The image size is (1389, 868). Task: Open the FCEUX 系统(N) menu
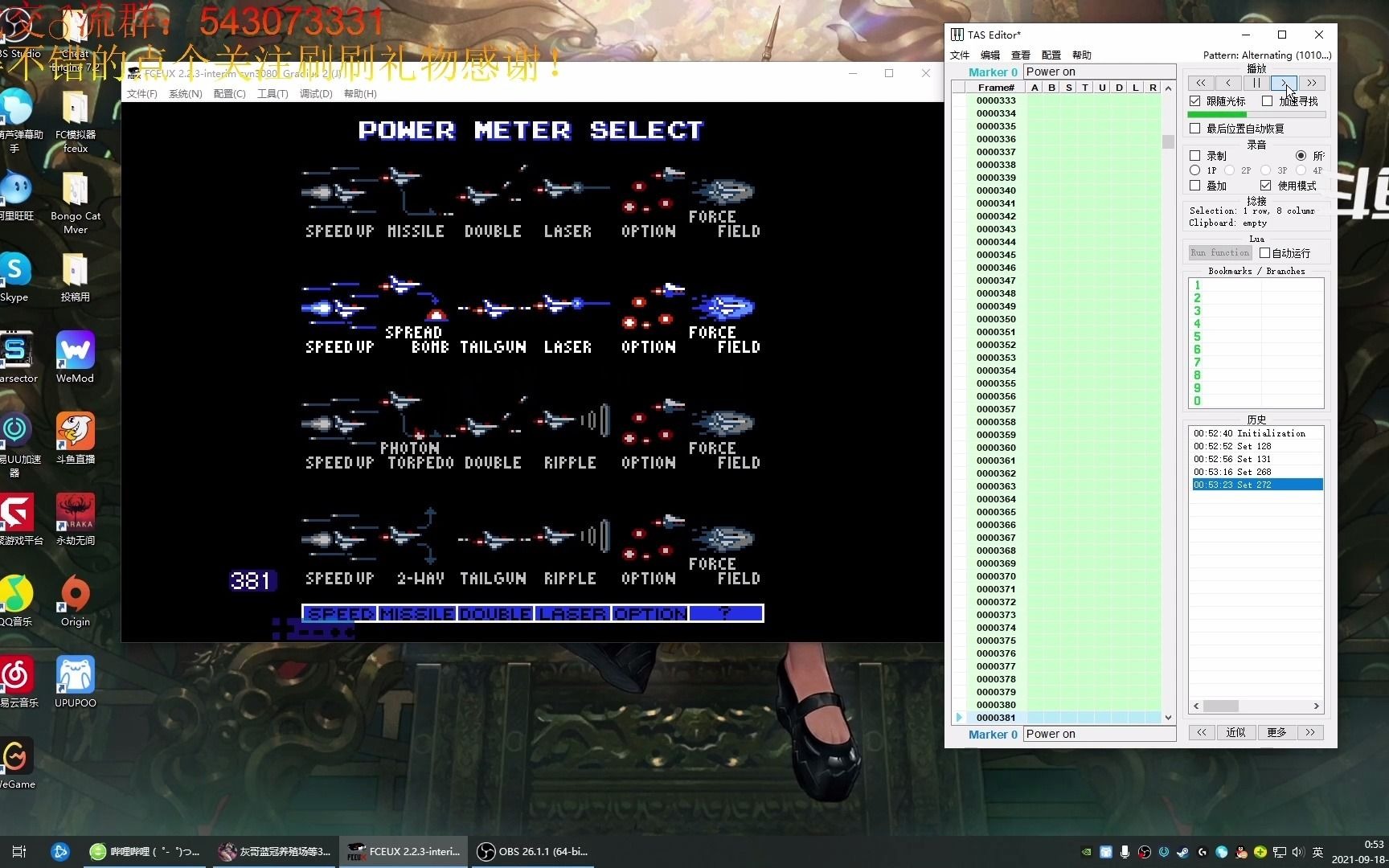point(185,94)
